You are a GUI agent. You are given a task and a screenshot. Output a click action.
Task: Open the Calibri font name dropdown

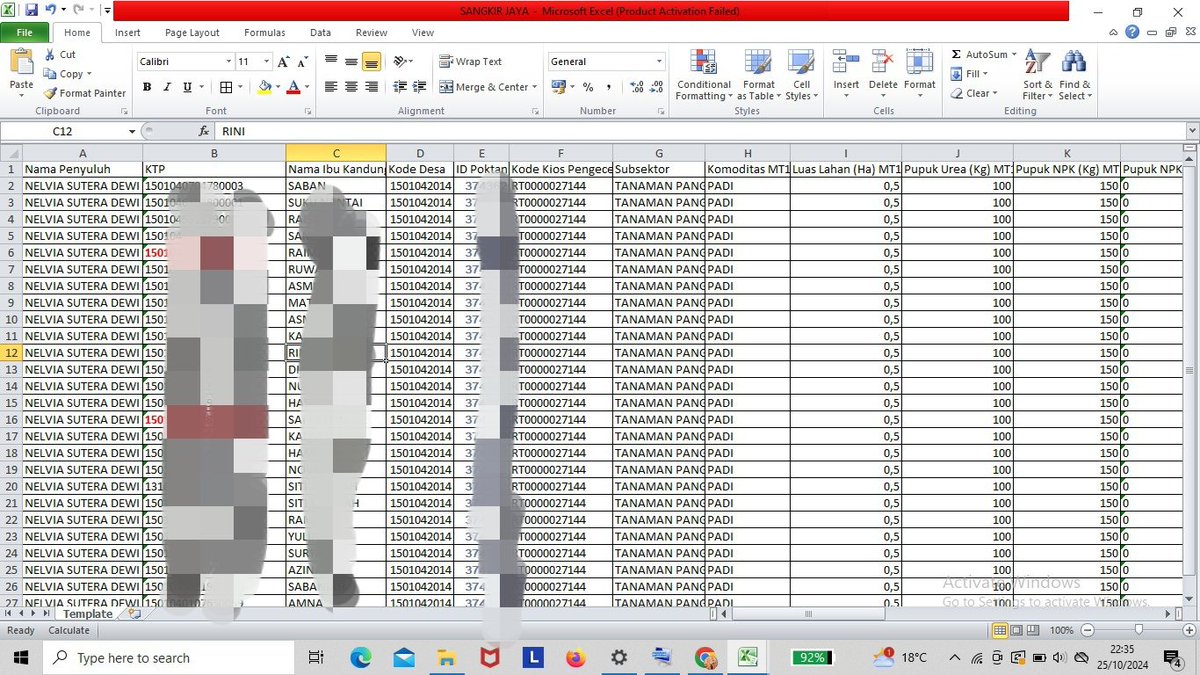click(227, 61)
